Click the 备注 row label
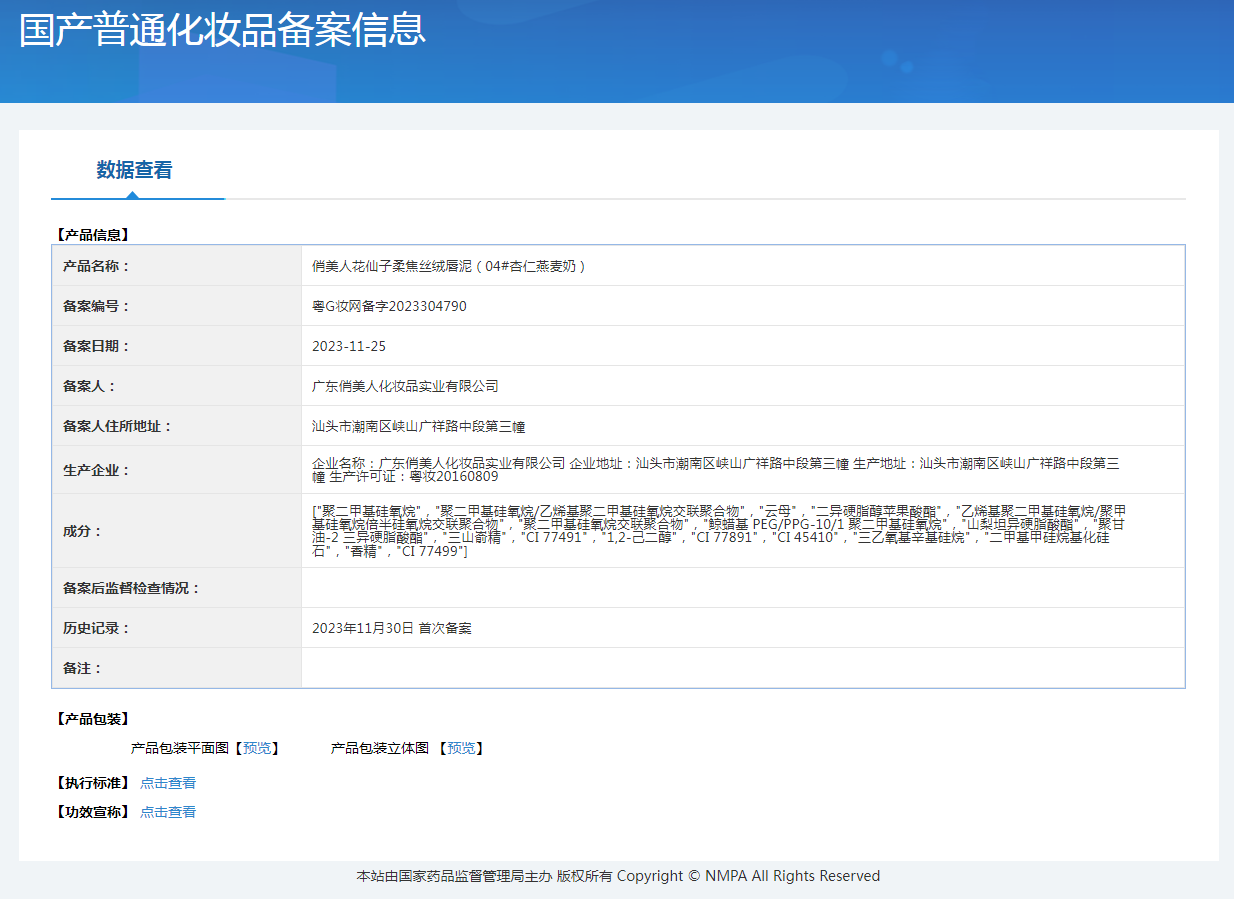This screenshot has height=899, width=1234. (x=83, y=668)
